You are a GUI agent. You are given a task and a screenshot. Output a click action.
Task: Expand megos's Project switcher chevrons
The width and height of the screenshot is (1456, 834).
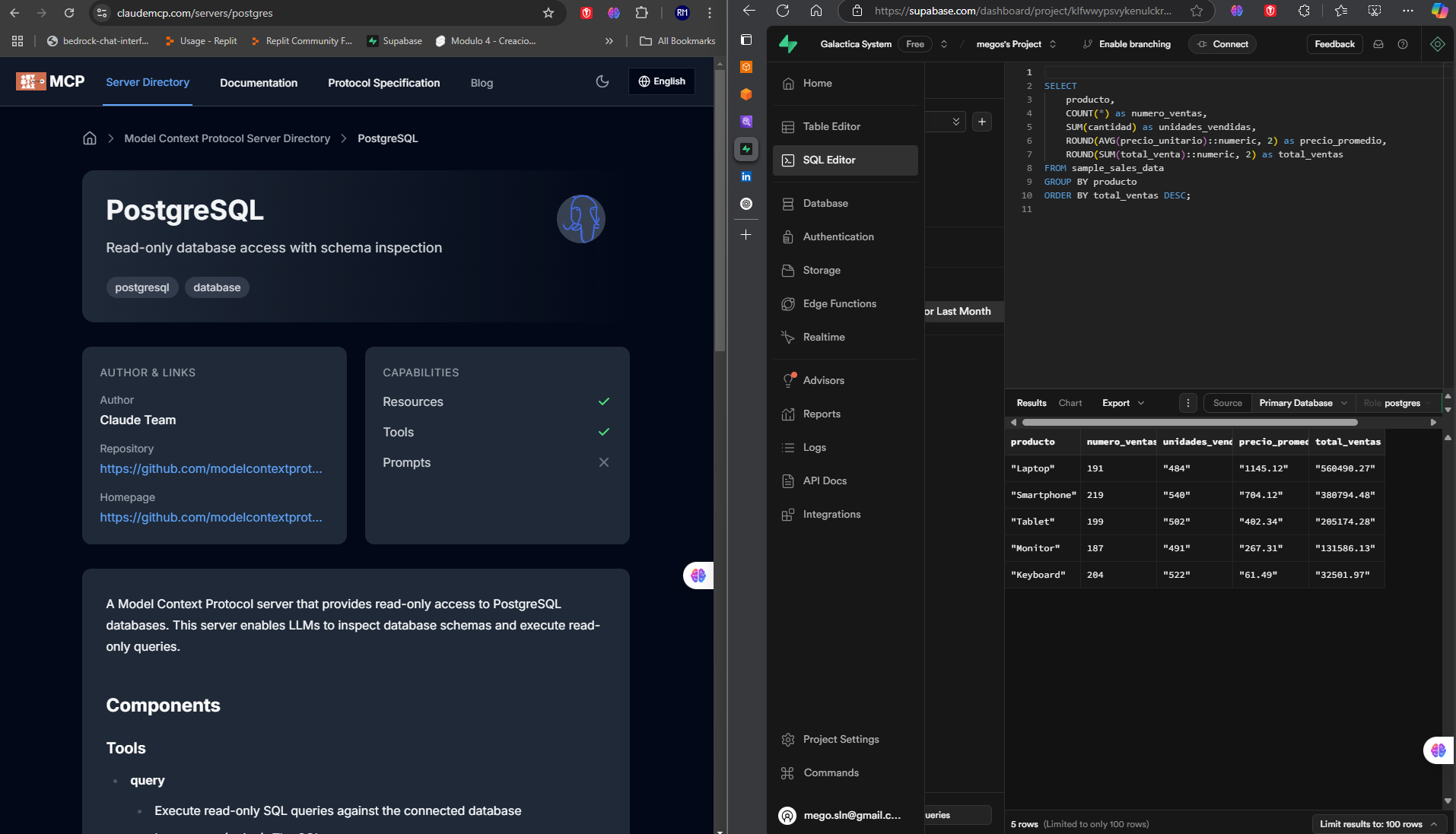click(1053, 44)
